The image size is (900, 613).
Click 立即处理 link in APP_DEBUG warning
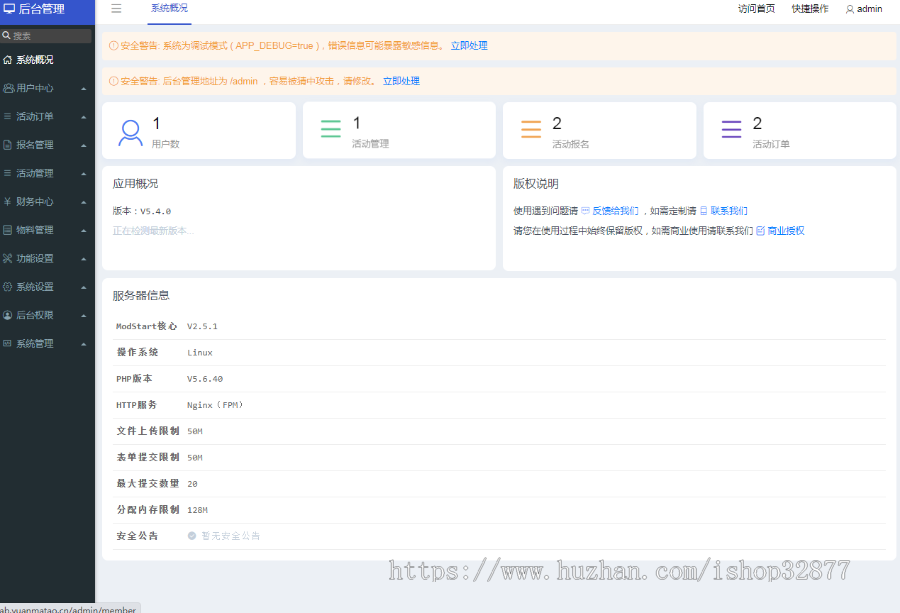[469, 45]
